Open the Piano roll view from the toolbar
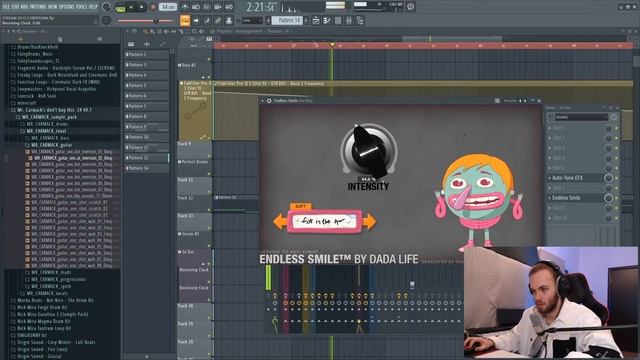 [327, 20]
